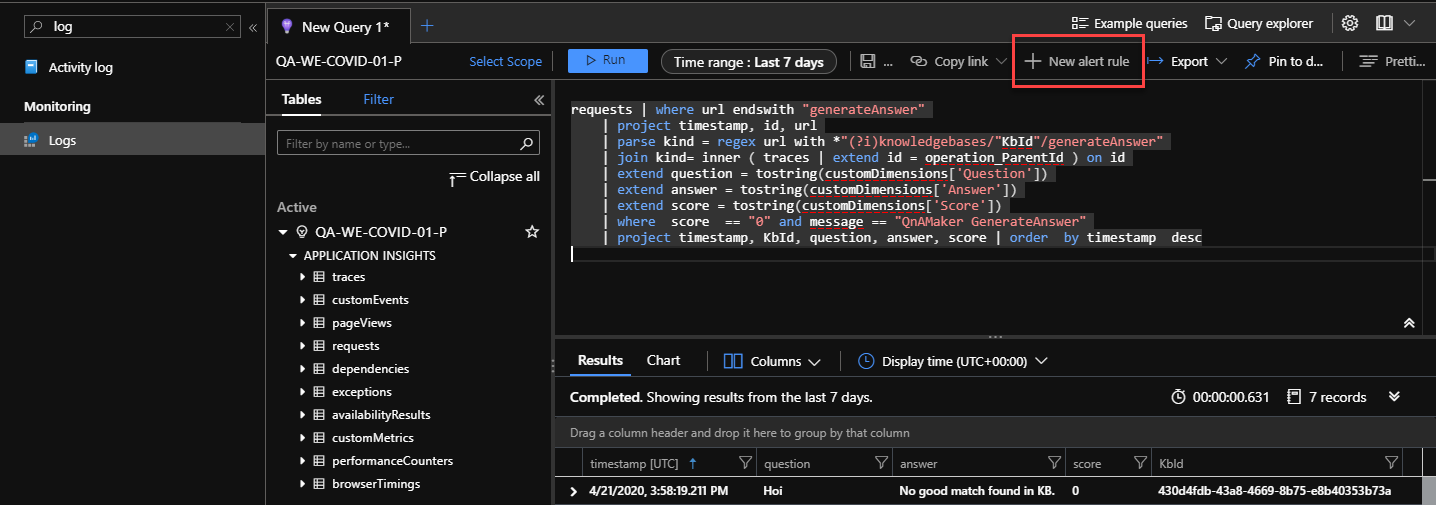Expand the chevron next to the book icon
1436x505 pixels.
tap(1410, 23)
